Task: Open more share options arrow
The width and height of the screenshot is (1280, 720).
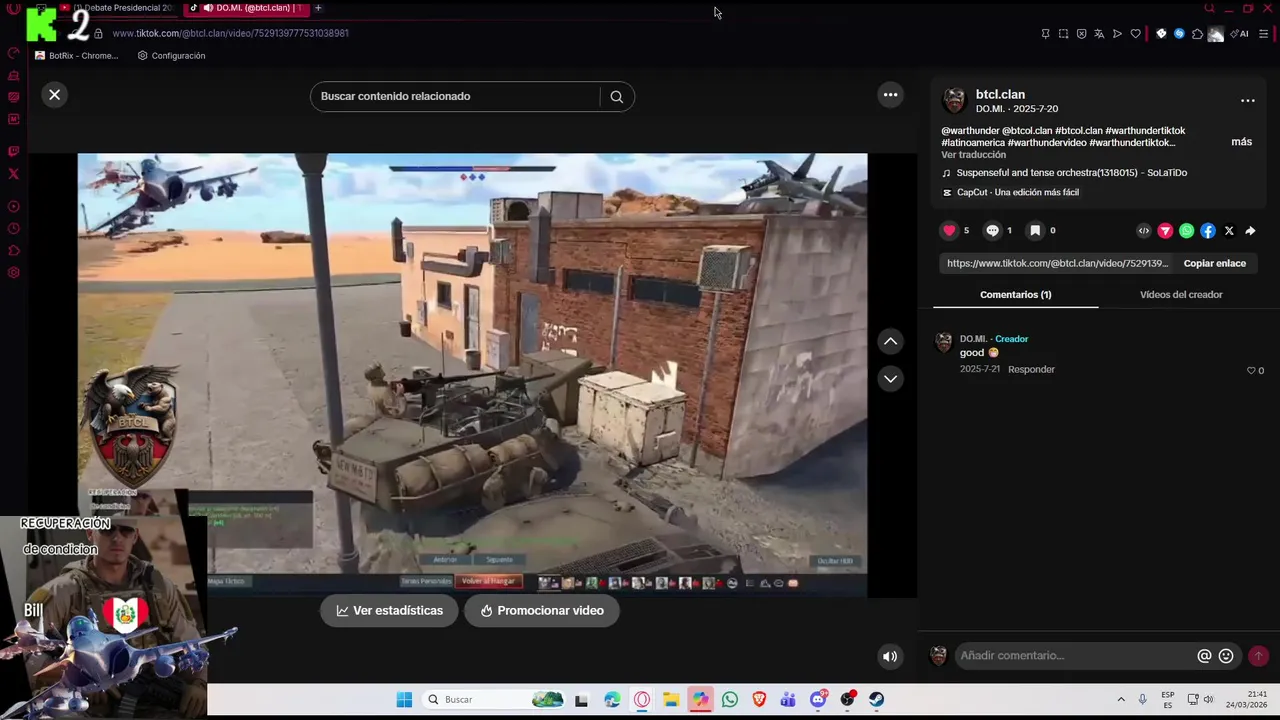Action: point(1250,231)
